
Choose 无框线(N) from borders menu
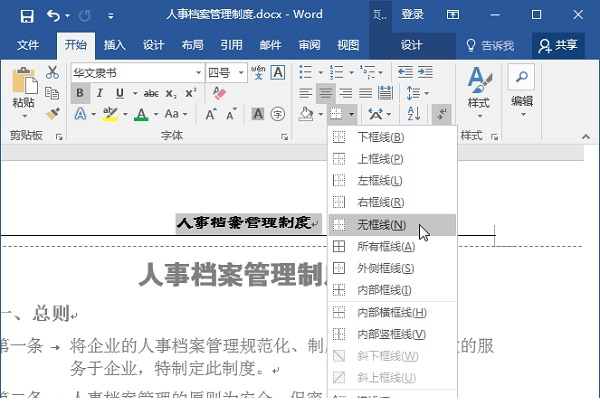click(x=393, y=225)
